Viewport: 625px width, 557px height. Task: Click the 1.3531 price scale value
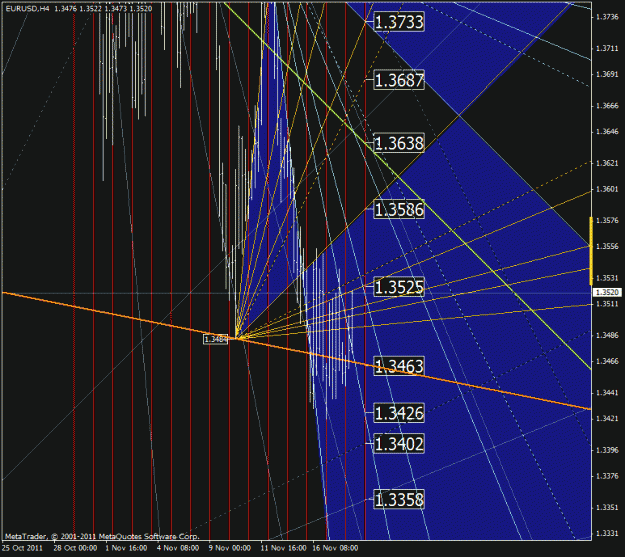607,278
